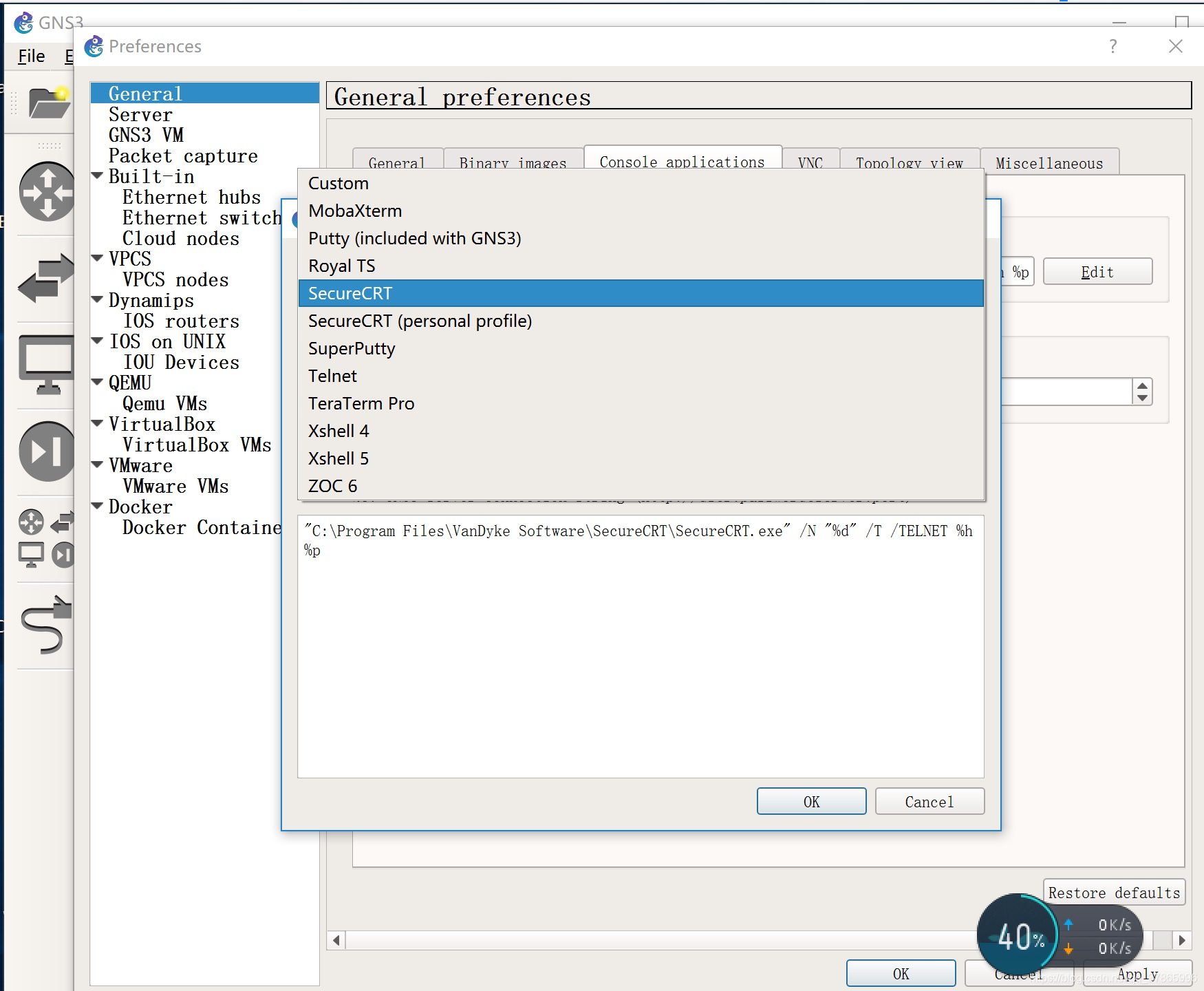Browse switches device icon in sidebar
The width and height of the screenshot is (1204, 991).
tap(45, 277)
